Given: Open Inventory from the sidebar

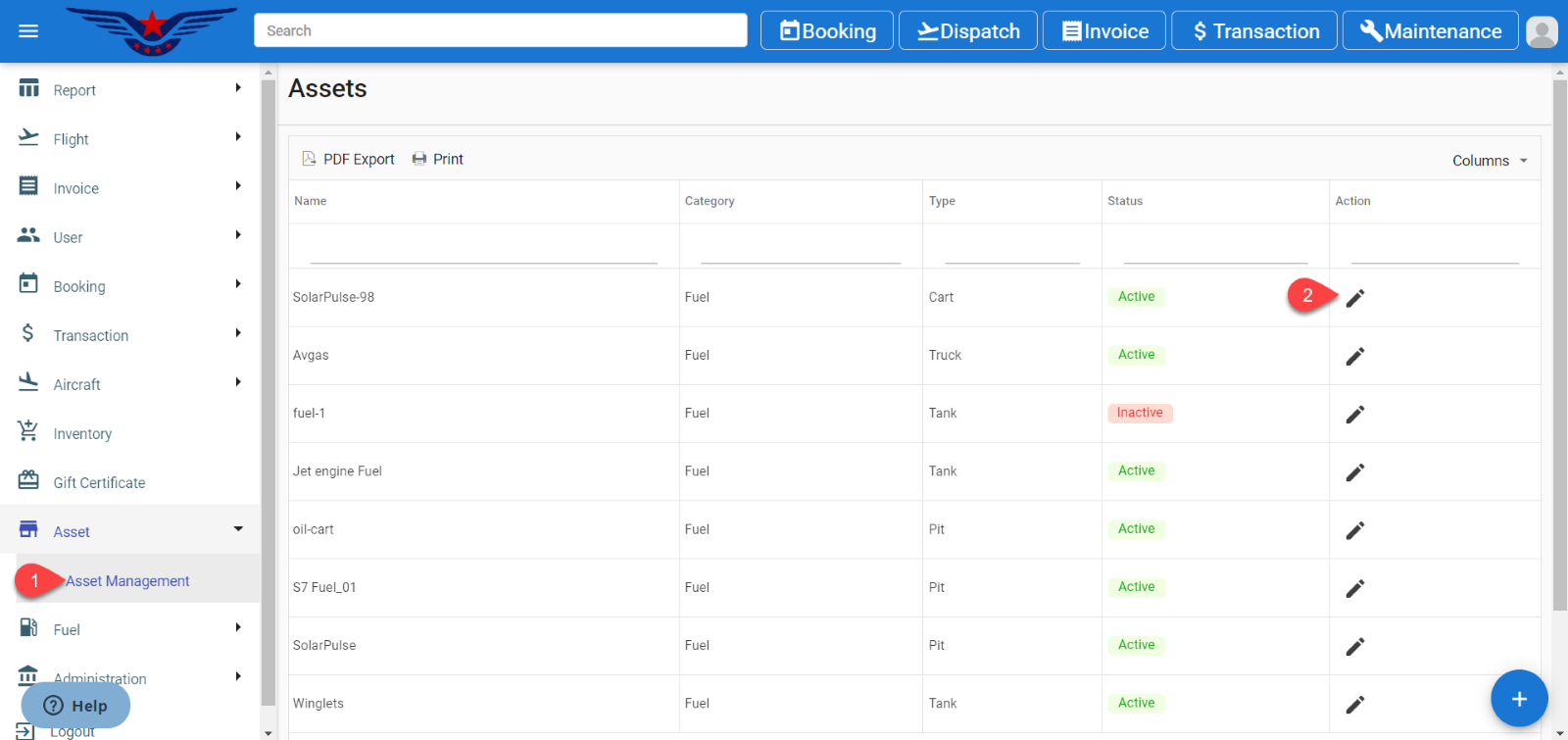Looking at the screenshot, I should click(x=82, y=433).
